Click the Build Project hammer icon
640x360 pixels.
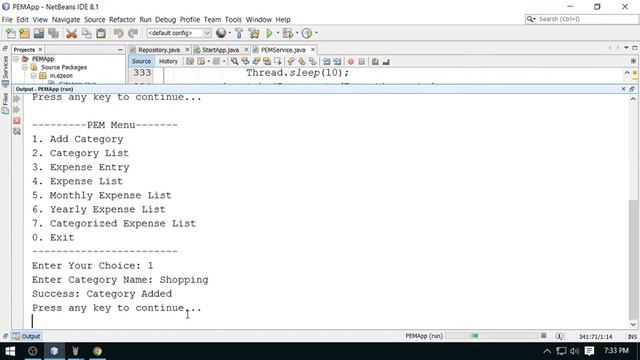239,33
